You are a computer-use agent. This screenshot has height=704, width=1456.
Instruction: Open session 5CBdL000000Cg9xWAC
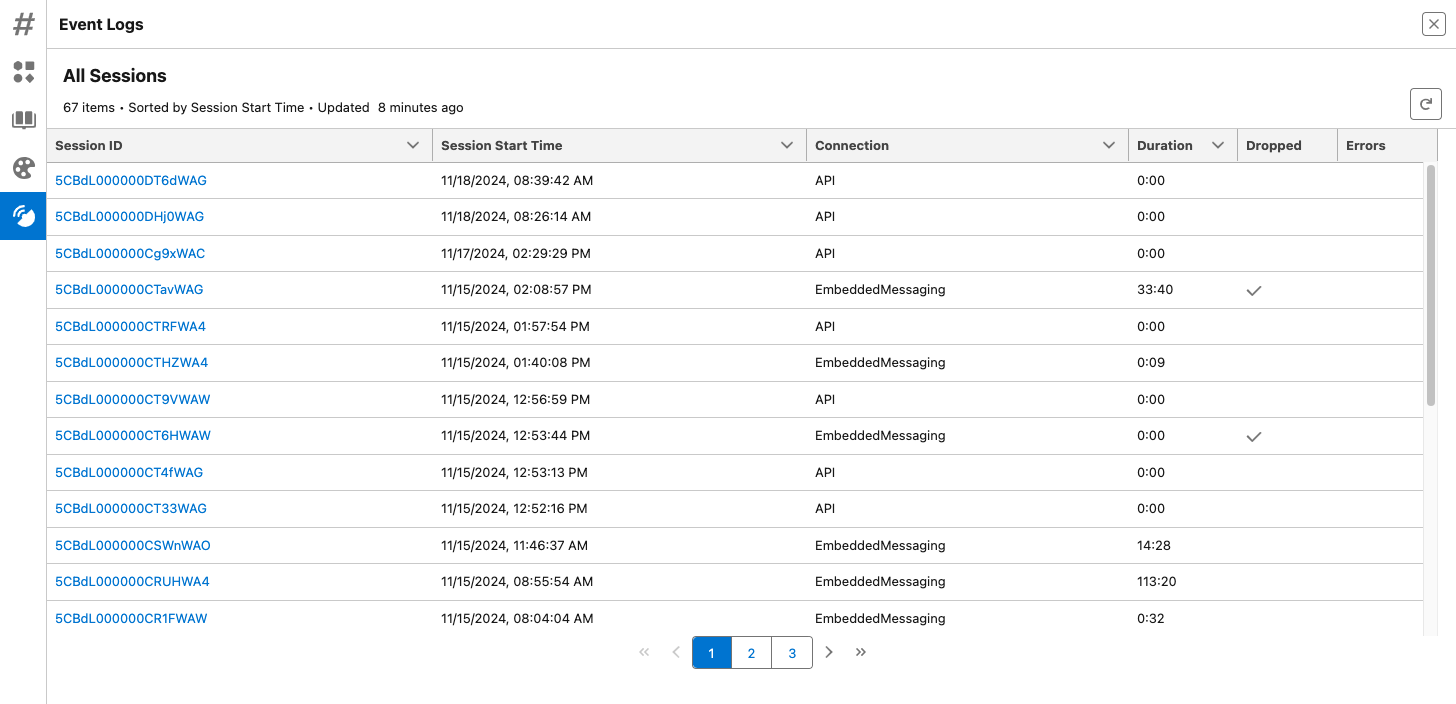pyautogui.click(x=130, y=253)
